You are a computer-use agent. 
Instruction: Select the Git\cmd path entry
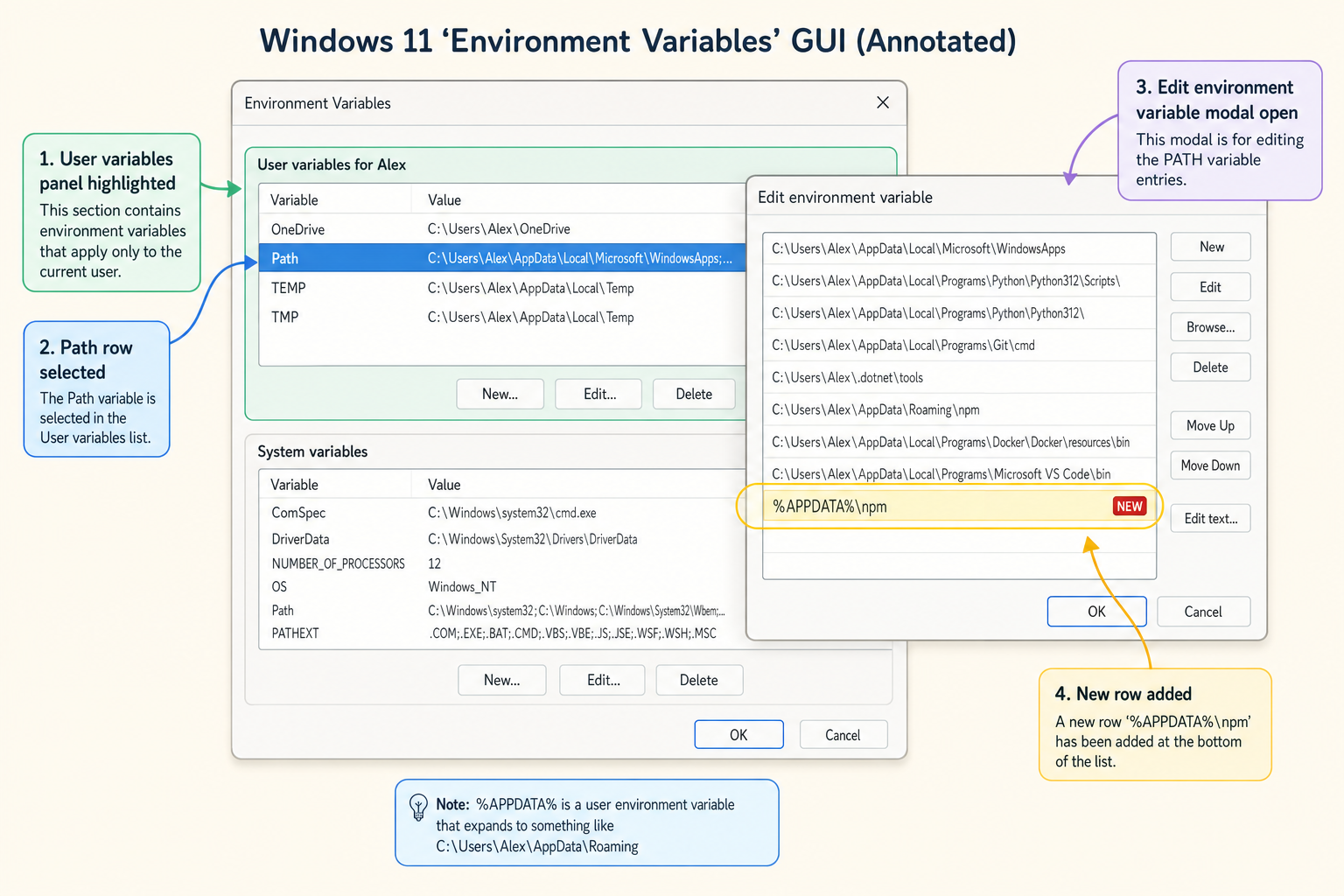click(x=959, y=346)
